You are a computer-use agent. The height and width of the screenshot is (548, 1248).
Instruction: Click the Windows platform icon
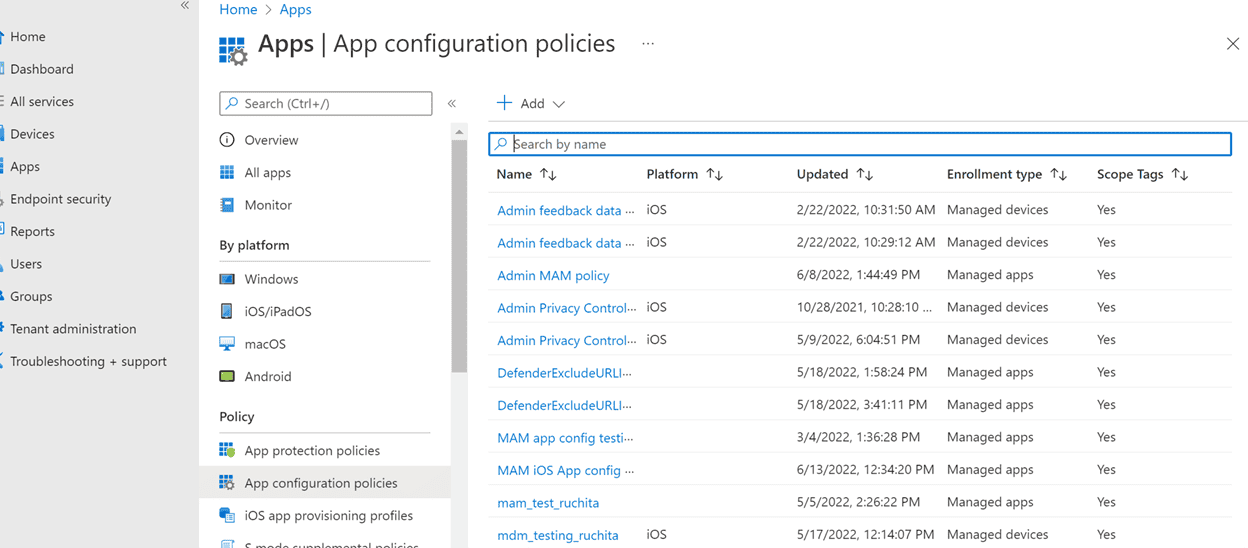(227, 279)
